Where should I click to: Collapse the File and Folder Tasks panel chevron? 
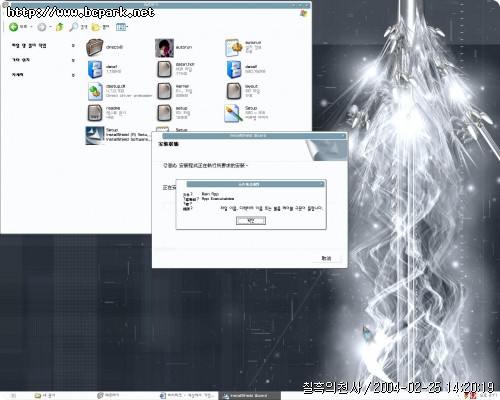[73, 45]
